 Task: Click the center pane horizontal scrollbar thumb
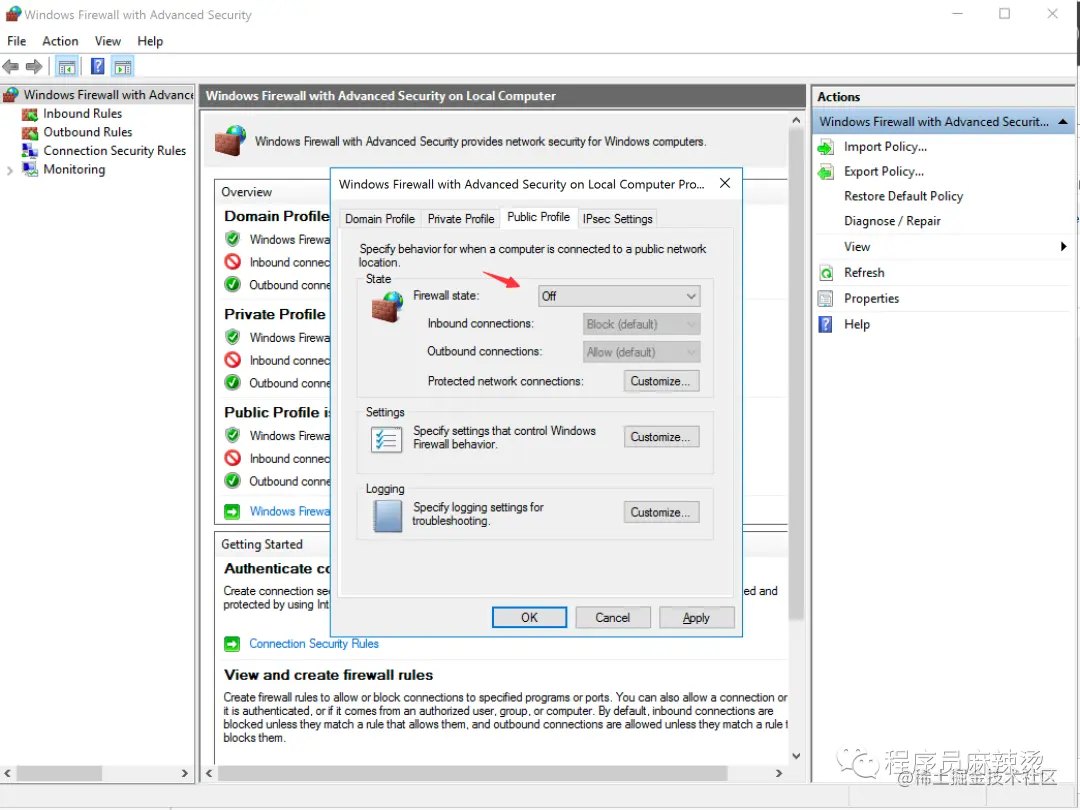click(x=472, y=773)
